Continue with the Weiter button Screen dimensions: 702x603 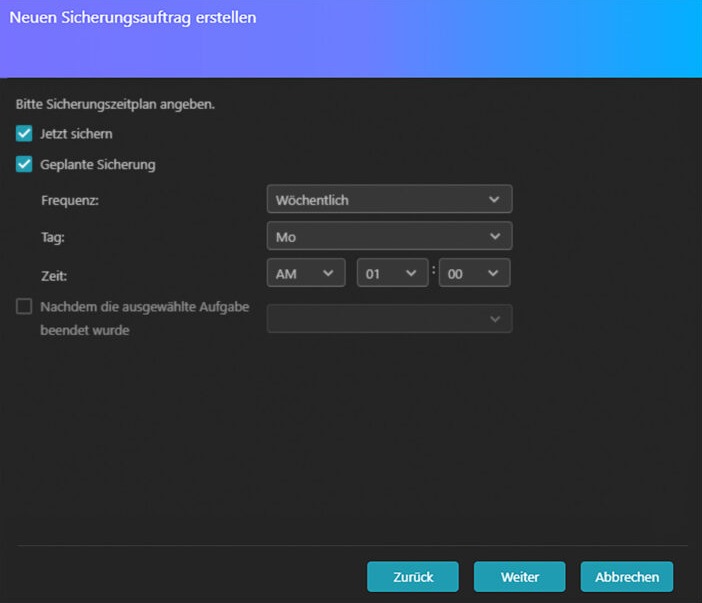(x=520, y=577)
